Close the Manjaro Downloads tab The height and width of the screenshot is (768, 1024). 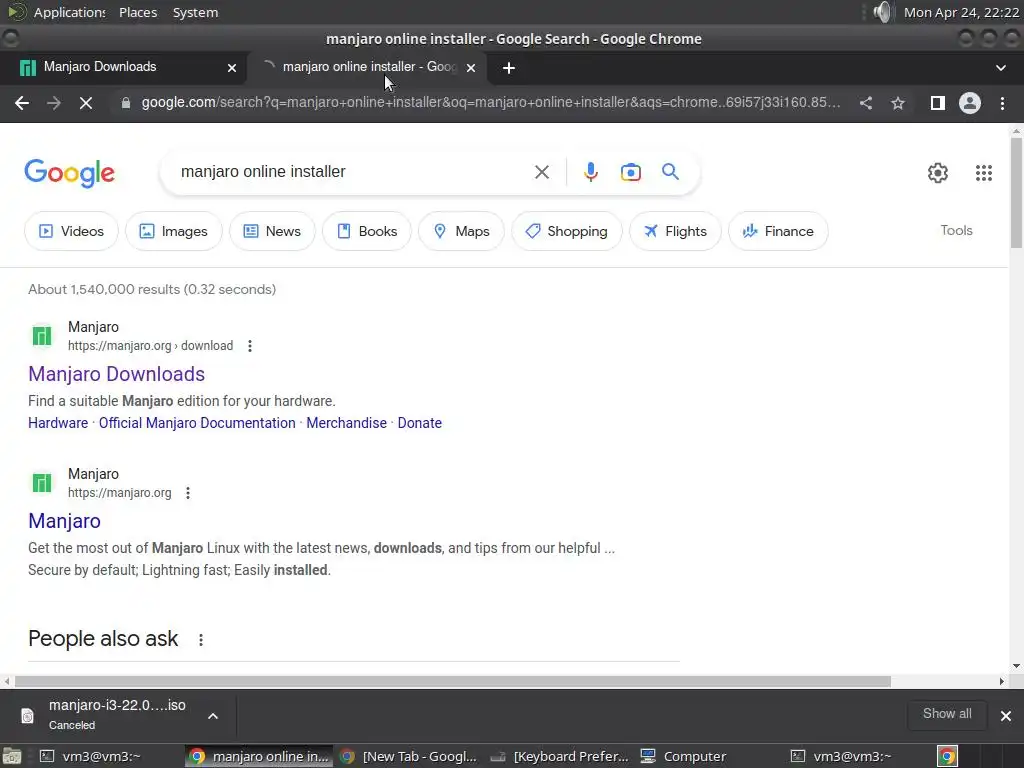(x=232, y=68)
